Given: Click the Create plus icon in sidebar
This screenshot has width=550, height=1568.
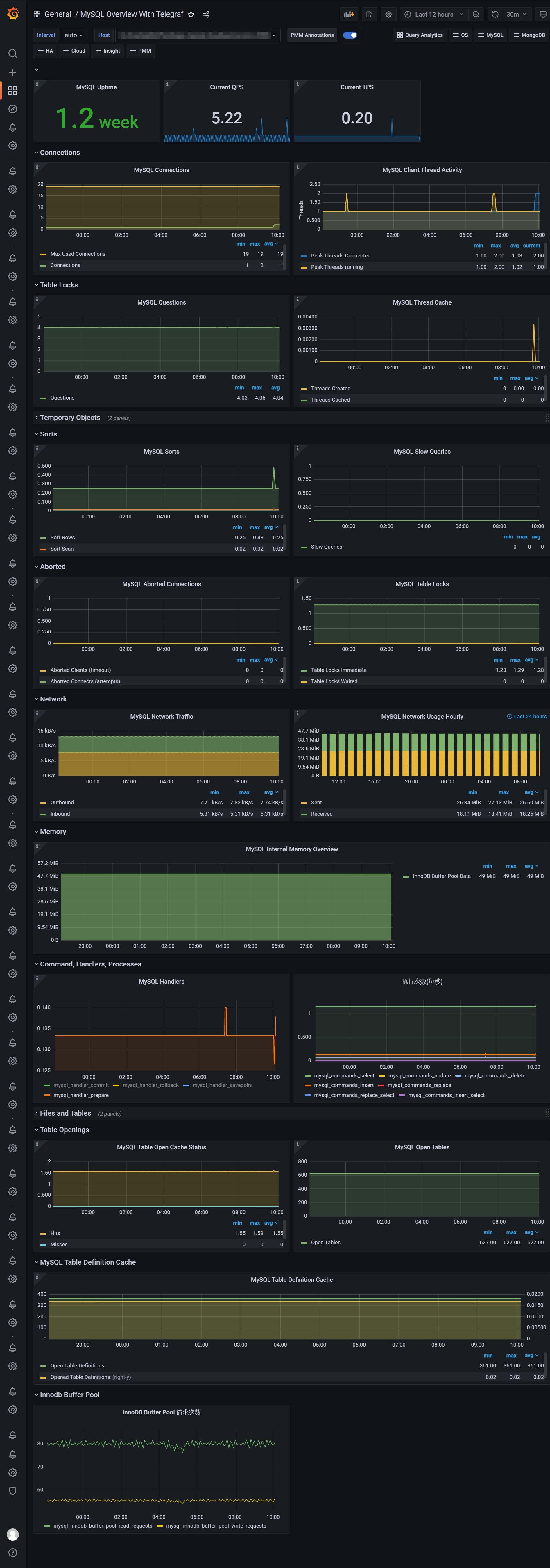Looking at the screenshot, I should click(13, 72).
